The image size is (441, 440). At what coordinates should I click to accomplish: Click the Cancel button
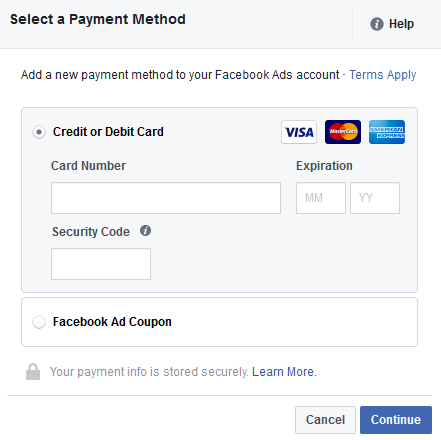[x=325, y=420]
